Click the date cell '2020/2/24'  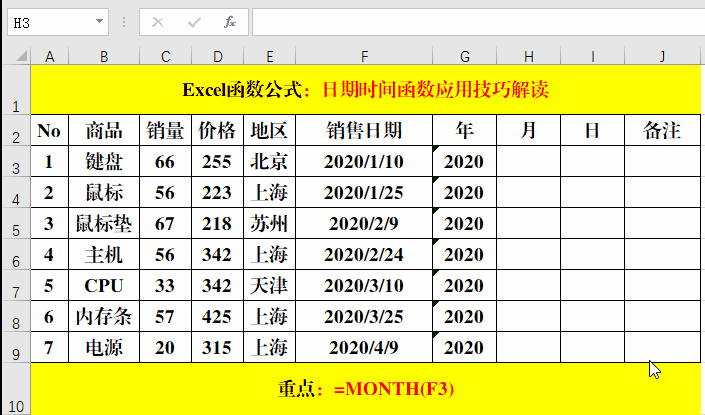coord(364,254)
